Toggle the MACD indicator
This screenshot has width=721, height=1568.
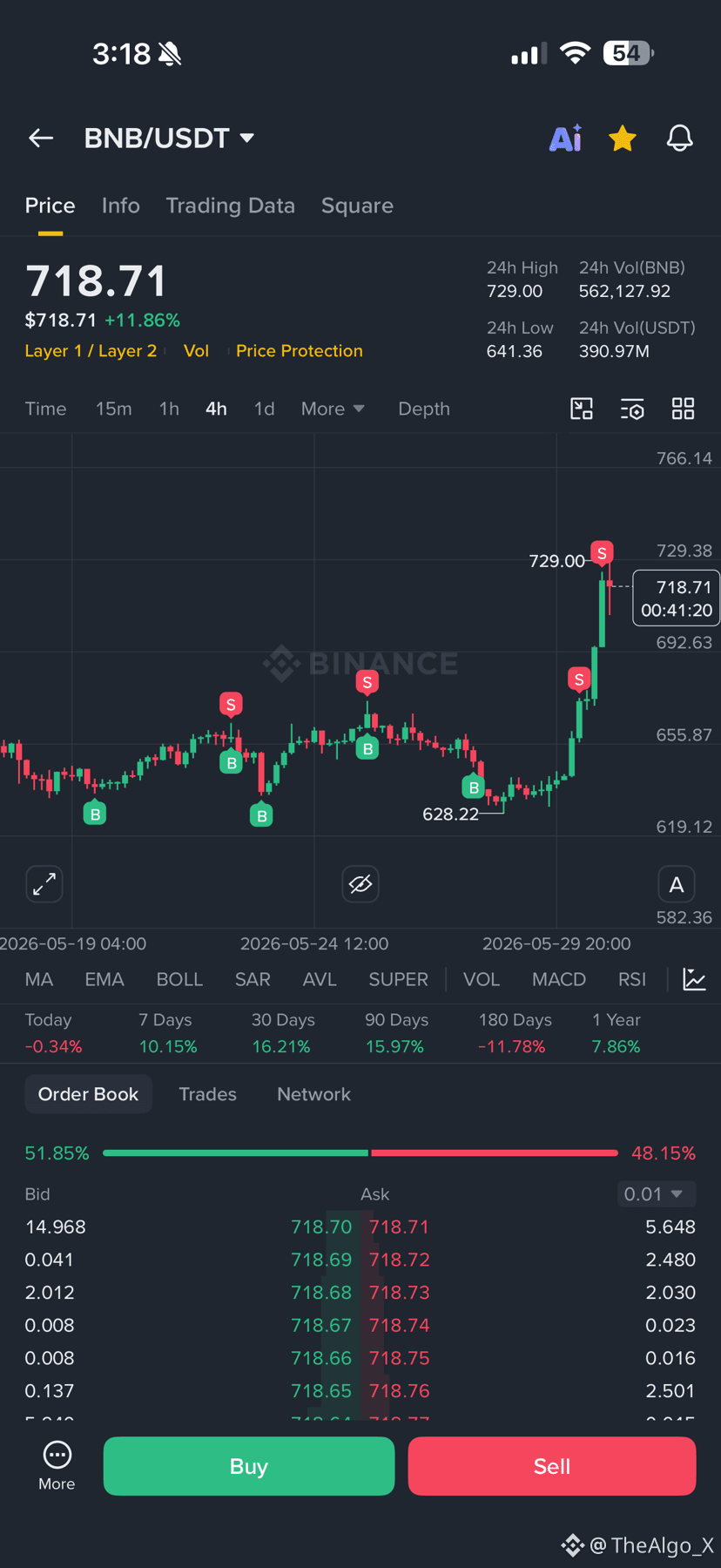pos(559,979)
